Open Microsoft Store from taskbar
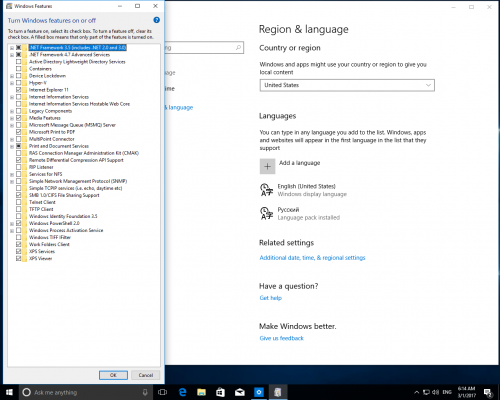The image size is (500, 400). coord(220,392)
